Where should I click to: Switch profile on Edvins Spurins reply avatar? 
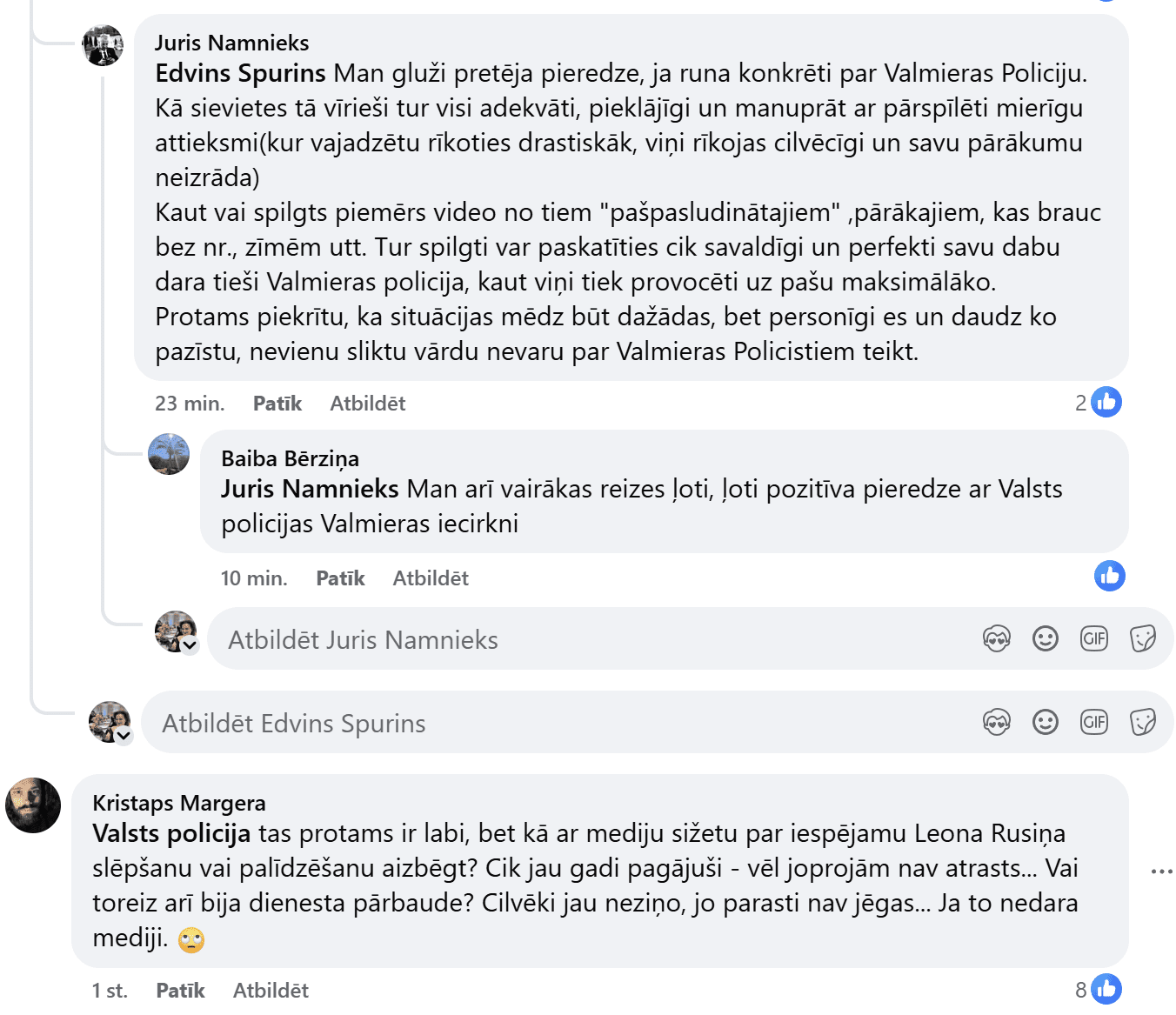pos(124,736)
